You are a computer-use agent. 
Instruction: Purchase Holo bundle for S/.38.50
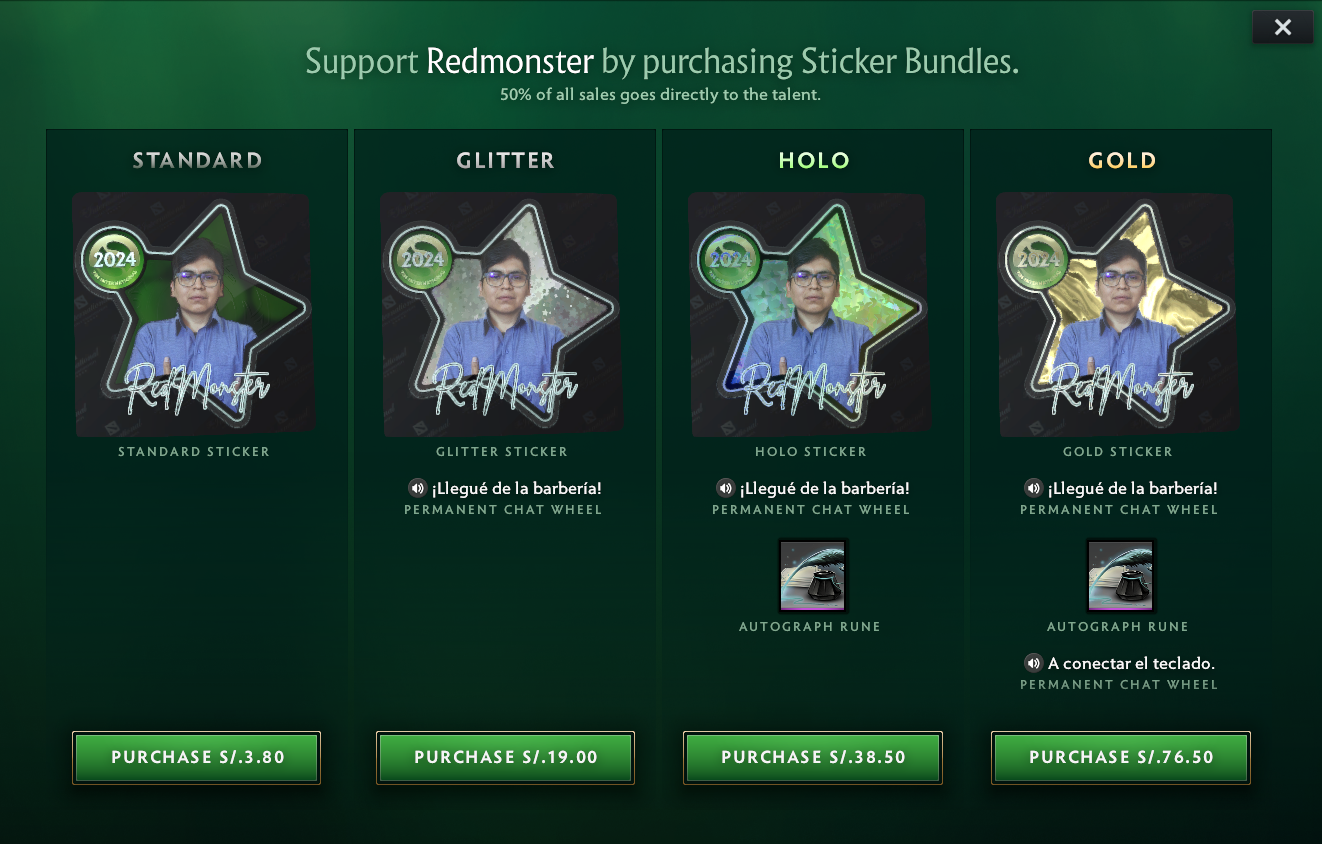click(813, 758)
